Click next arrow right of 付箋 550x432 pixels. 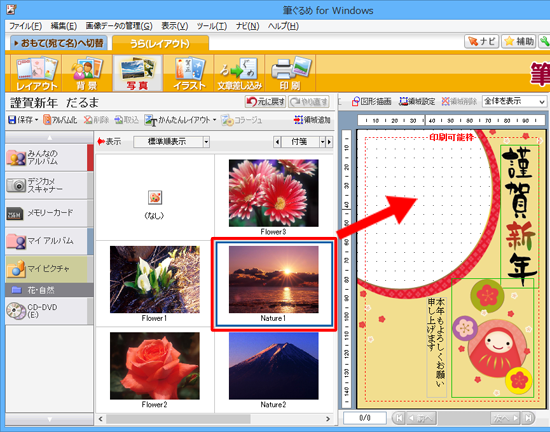(x=329, y=142)
